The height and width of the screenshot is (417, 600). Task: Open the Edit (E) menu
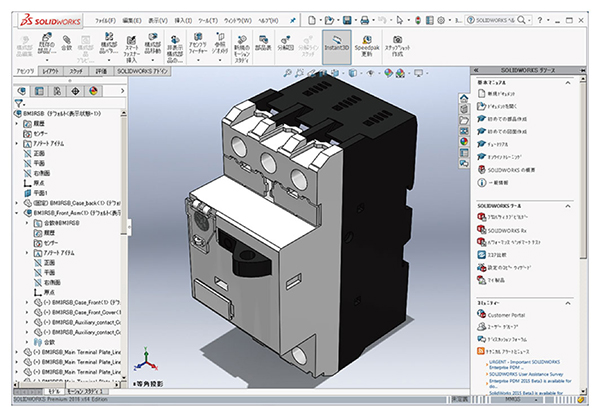click(x=132, y=20)
